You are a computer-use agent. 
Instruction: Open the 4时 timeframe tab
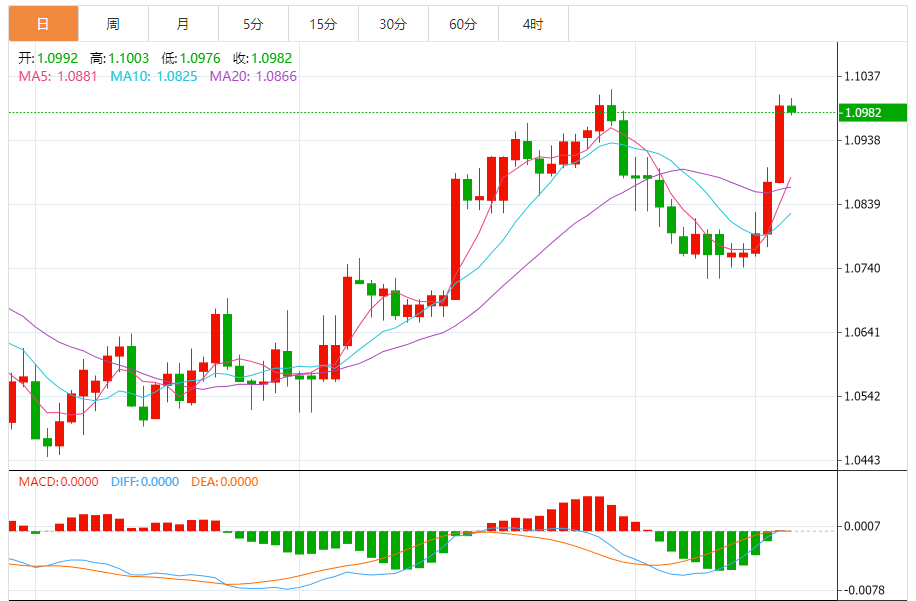(x=534, y=24)
